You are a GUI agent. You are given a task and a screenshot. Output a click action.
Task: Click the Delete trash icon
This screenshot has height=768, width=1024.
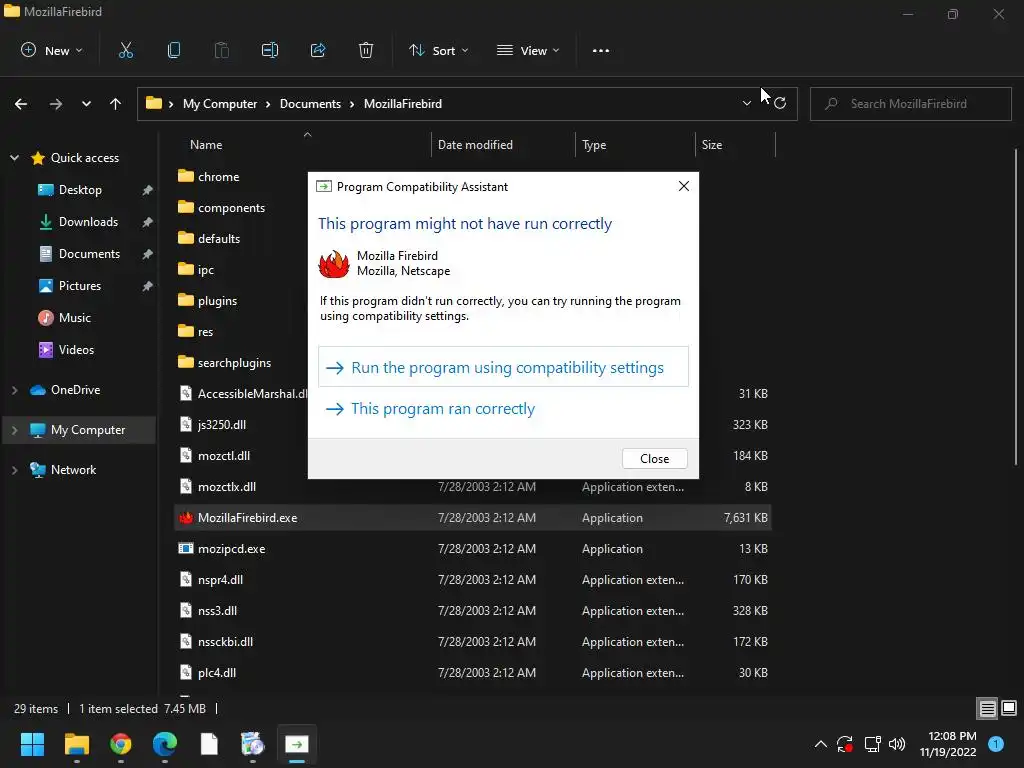coord(366,50)
